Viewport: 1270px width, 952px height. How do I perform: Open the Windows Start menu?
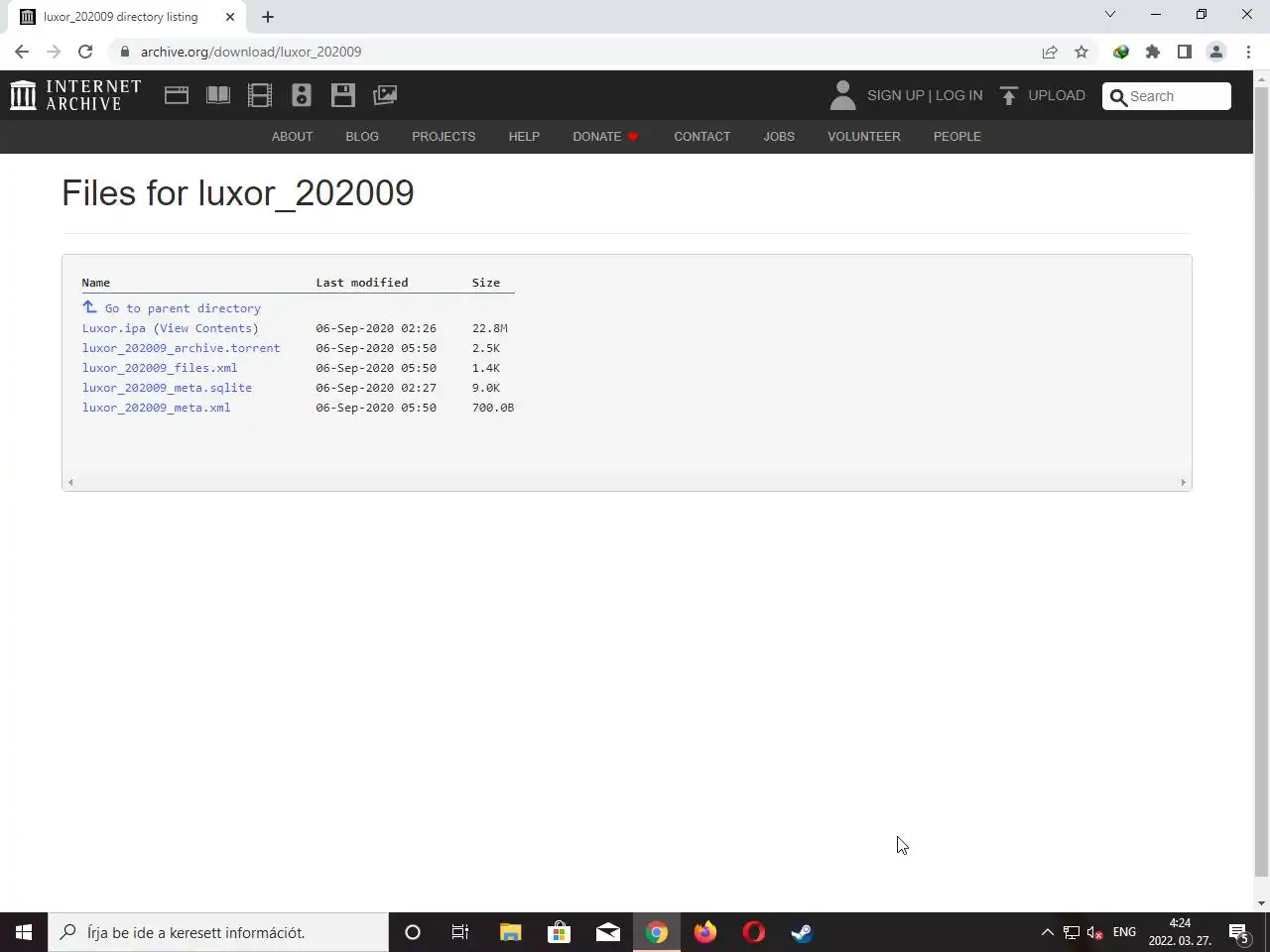(24, 932)
